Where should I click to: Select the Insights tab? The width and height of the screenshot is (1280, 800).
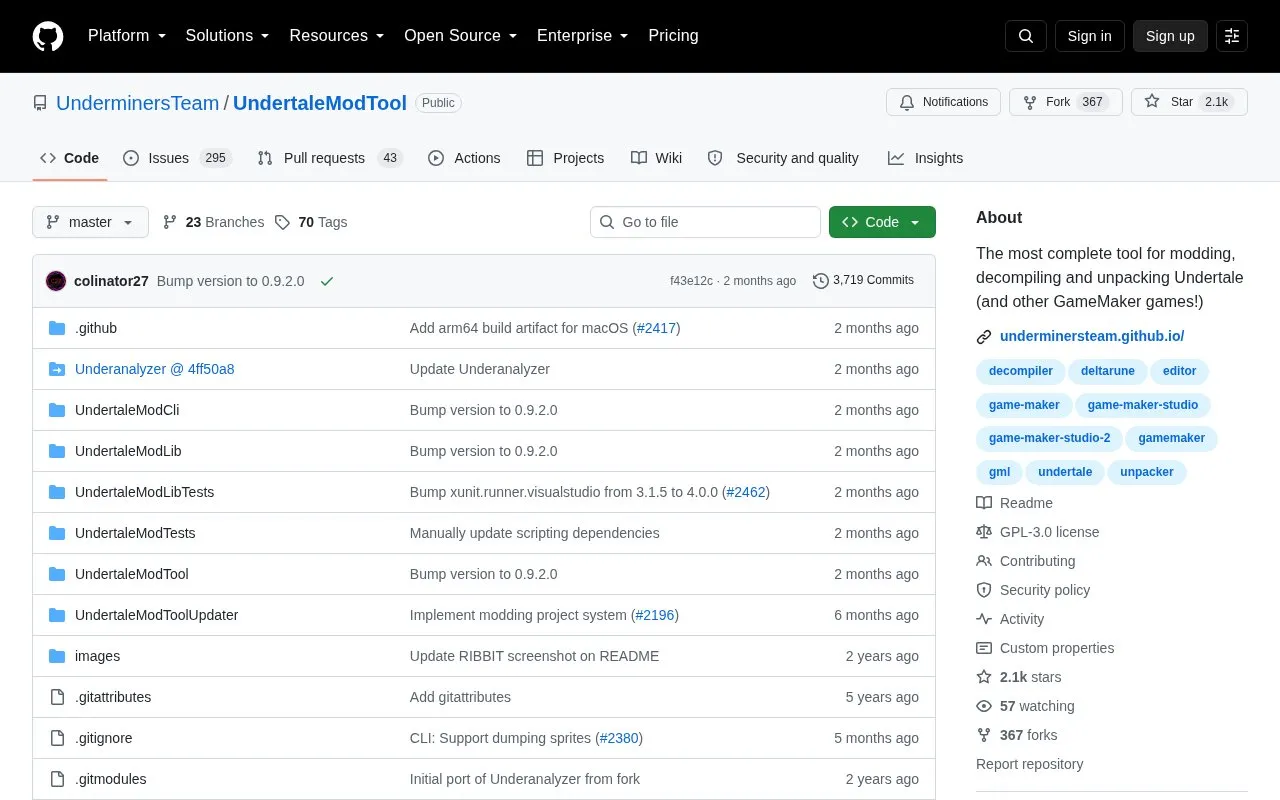925,158
